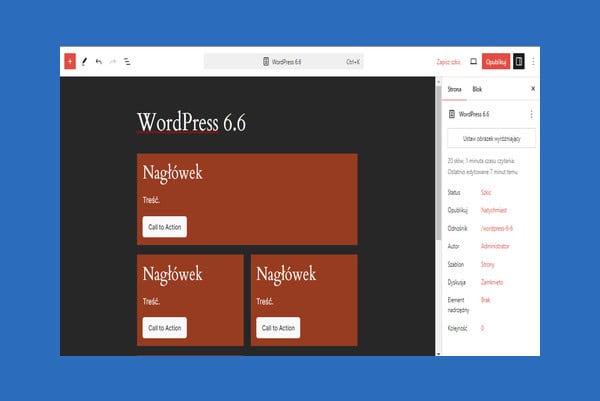Set parent element by clicking Brak
Screen dimensions: 600x401
485,300
